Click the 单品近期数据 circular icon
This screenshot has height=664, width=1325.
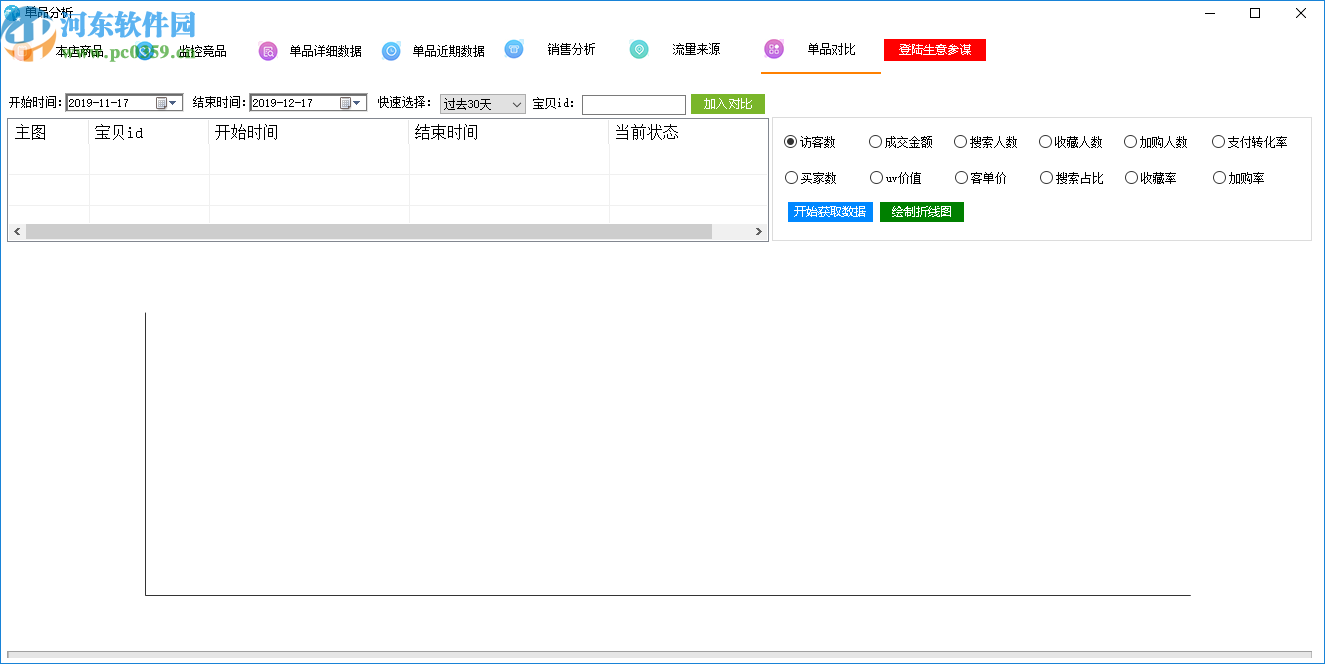390,49
